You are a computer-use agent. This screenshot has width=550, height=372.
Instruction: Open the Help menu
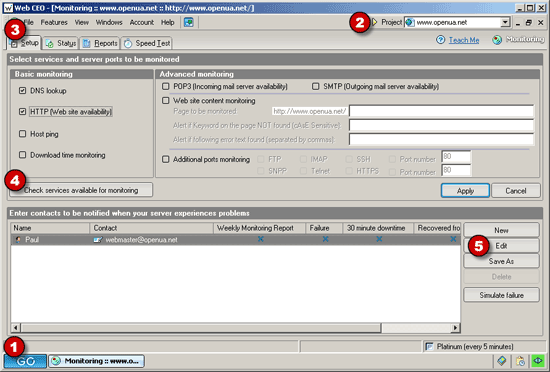click(x=168, y=22)
